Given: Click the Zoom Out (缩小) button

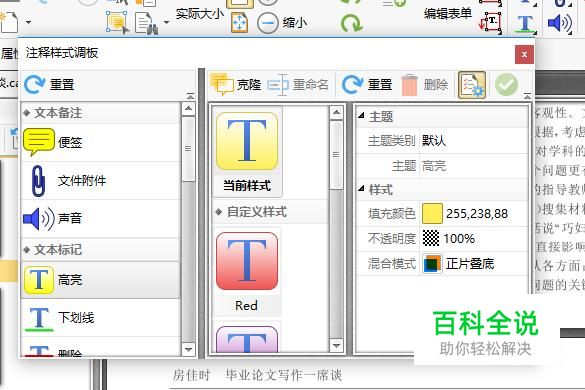Looking at the screenshot, I should click(x=282, y=23).
